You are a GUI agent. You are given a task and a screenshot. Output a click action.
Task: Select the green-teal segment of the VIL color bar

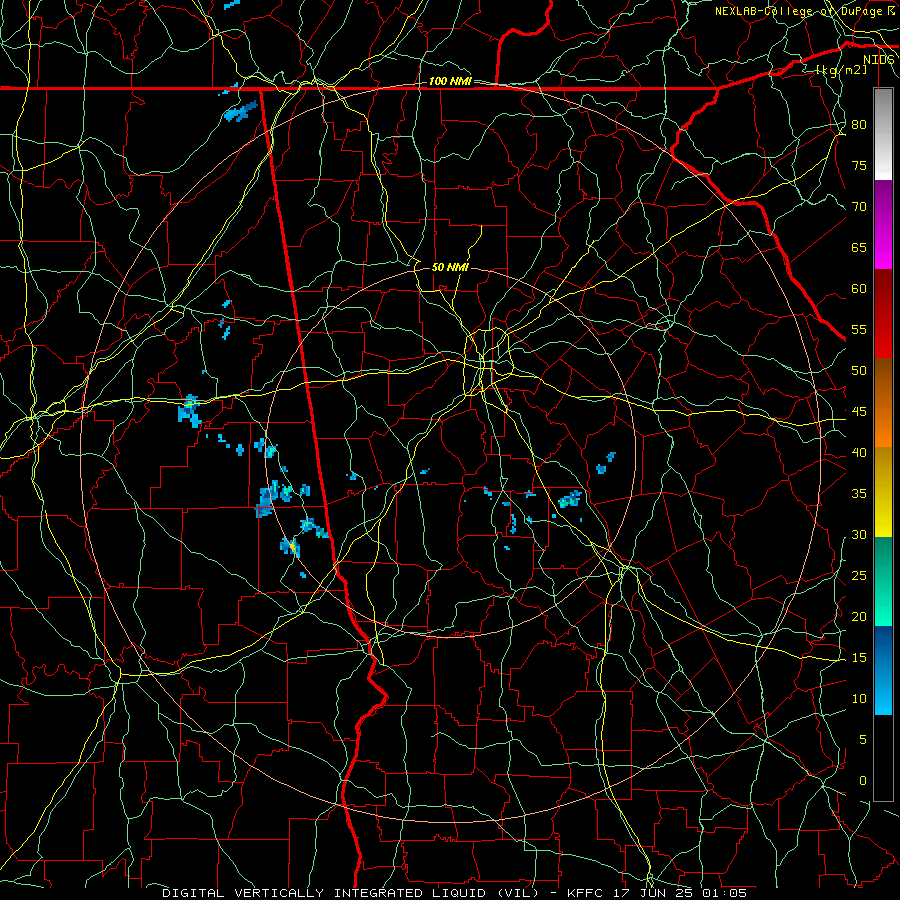click(883, 581)
